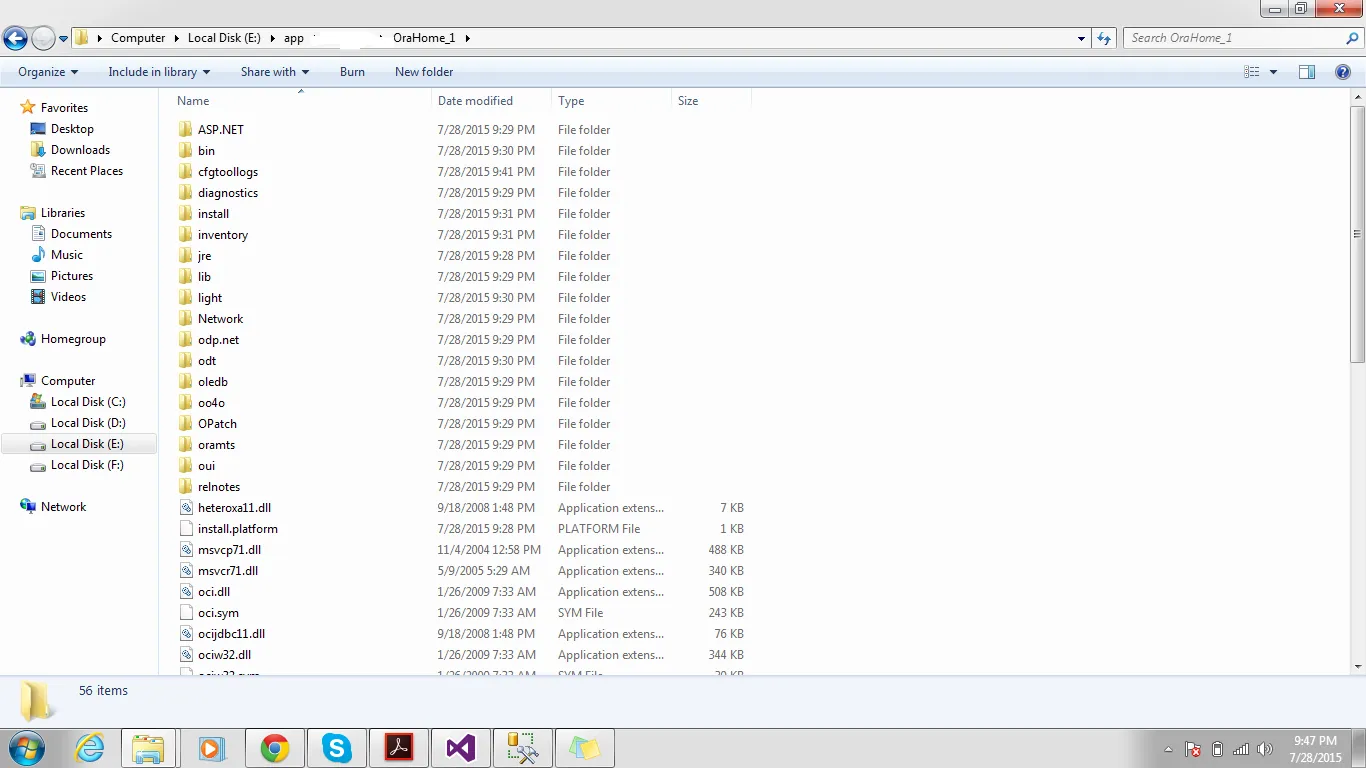Show the preview pane
This screenshot has height=768, width=1366.
click(x=1307, y=72)
